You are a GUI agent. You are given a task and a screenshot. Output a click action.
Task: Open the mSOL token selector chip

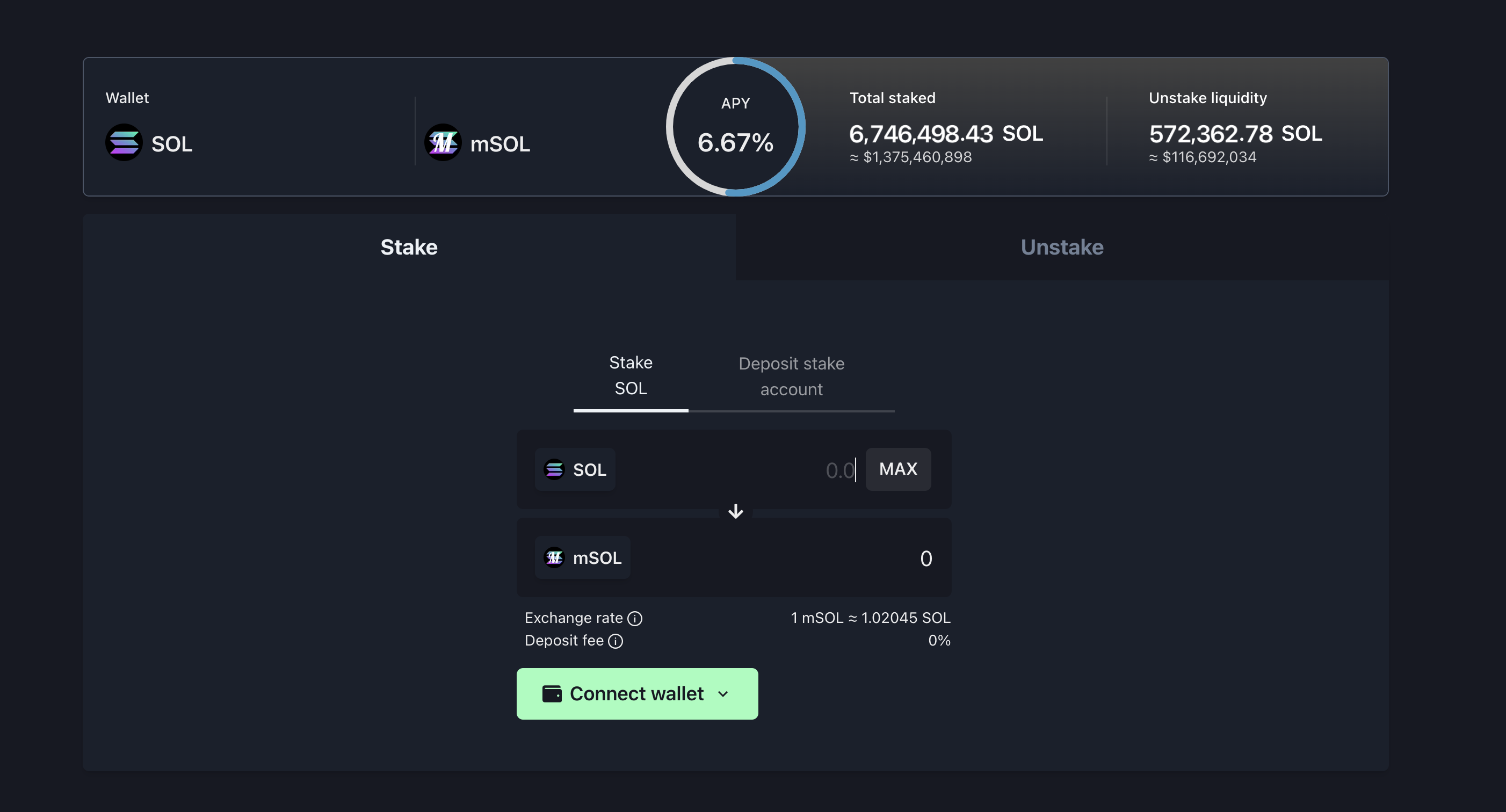tap(583, 557)
